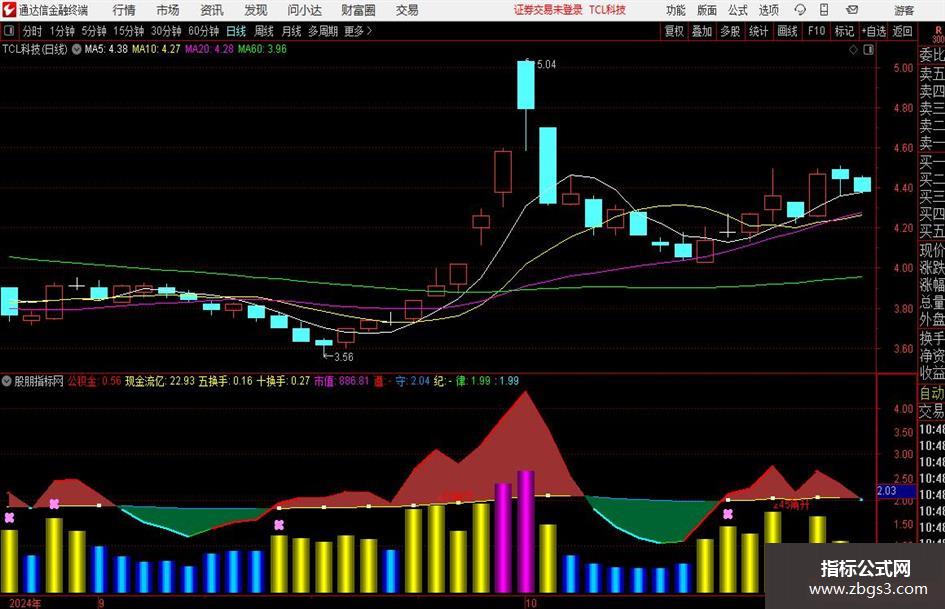Open the 功能 menu
Viewport: 945px width, 609px height.
676,10
